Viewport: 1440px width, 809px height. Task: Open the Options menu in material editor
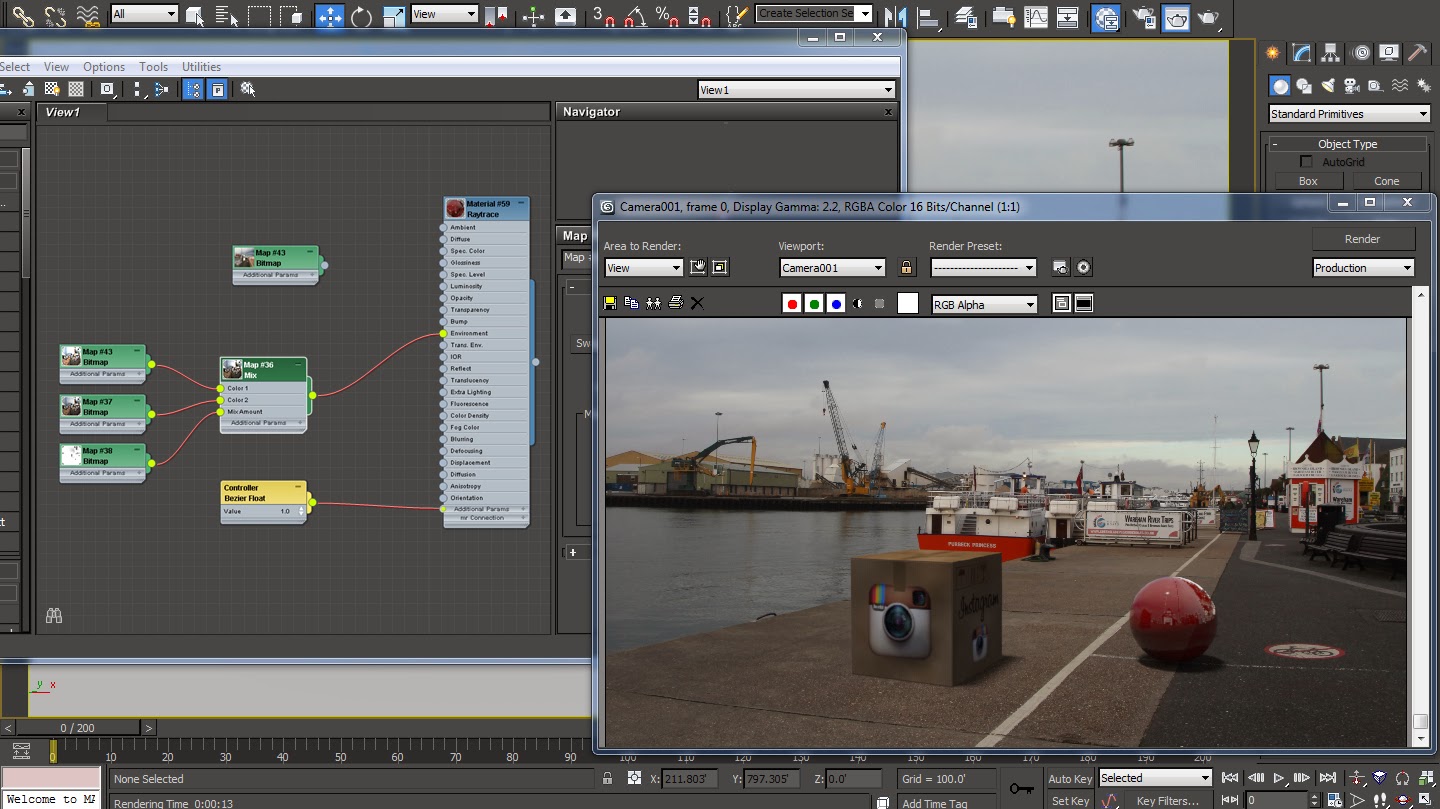(104, 67)
